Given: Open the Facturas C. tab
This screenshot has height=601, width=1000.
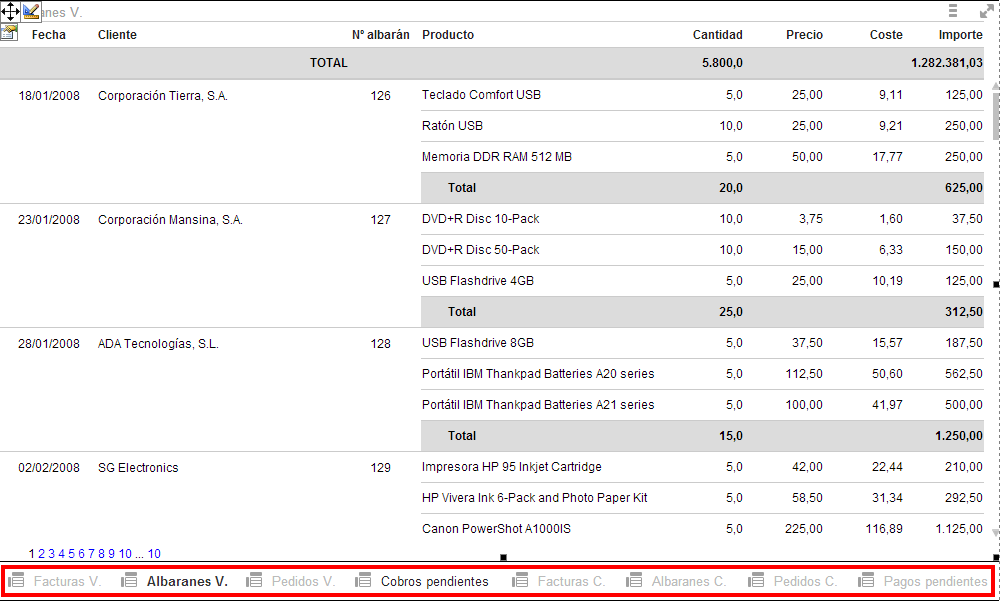Looking at the screenshot, I should 571,581.
